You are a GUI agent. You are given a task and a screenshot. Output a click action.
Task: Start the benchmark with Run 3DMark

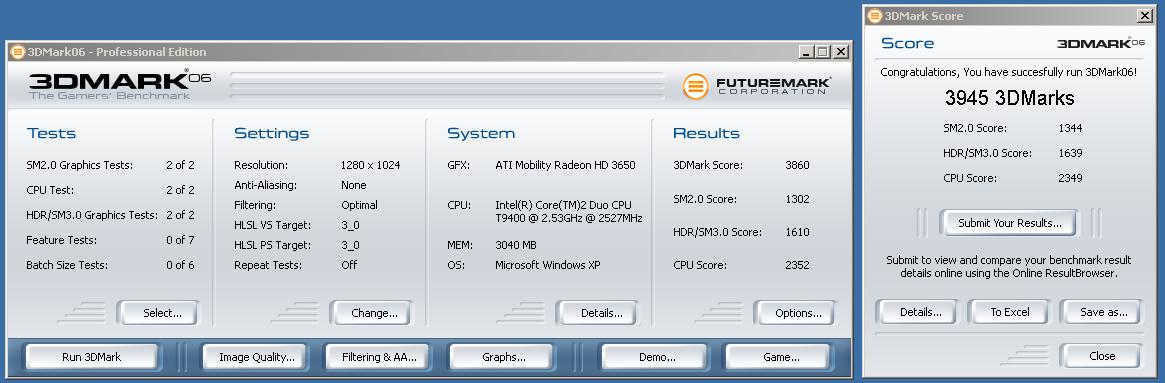point(91,357)
